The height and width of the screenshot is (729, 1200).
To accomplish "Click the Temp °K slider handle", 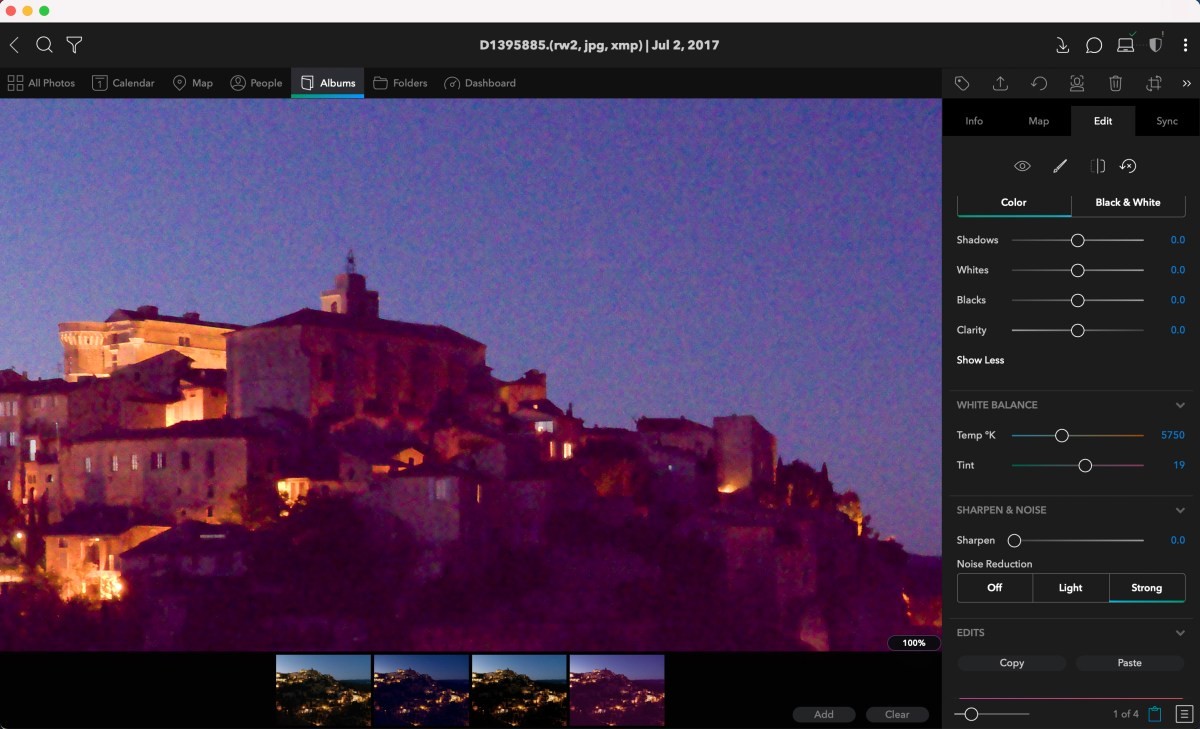I will 1062,435.
